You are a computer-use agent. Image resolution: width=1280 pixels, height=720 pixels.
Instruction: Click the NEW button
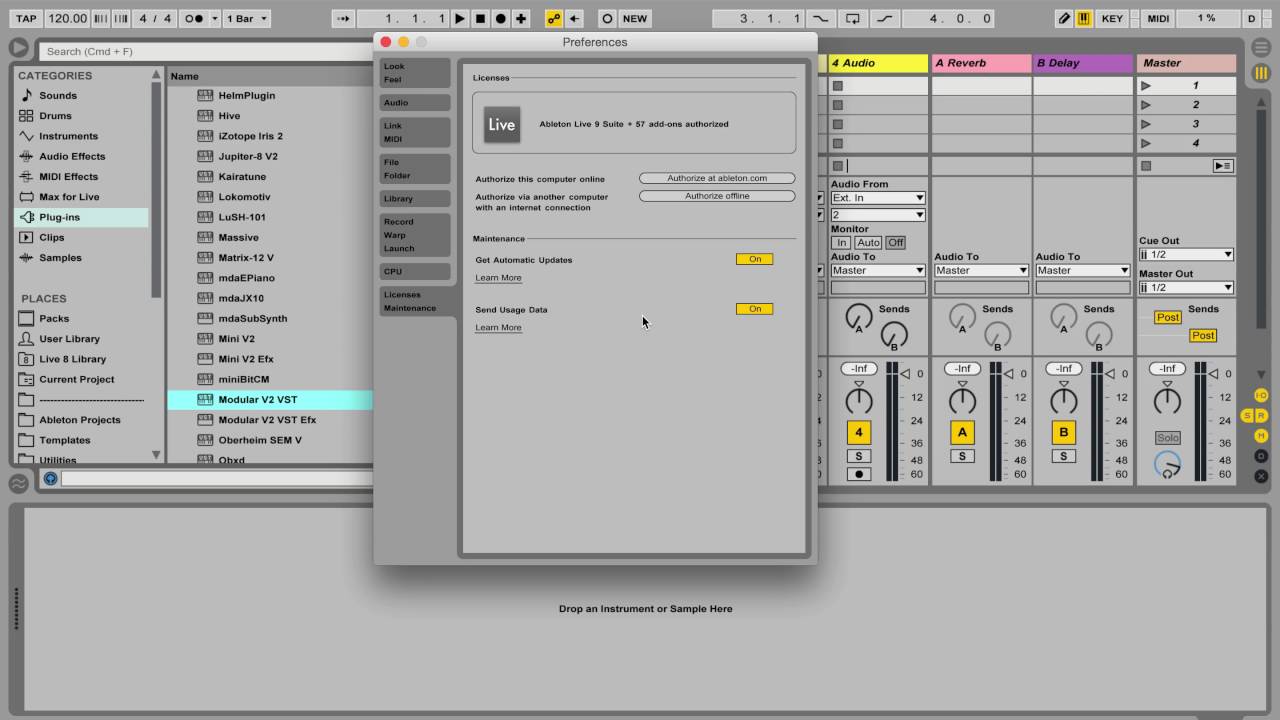[x=635, y=18]
